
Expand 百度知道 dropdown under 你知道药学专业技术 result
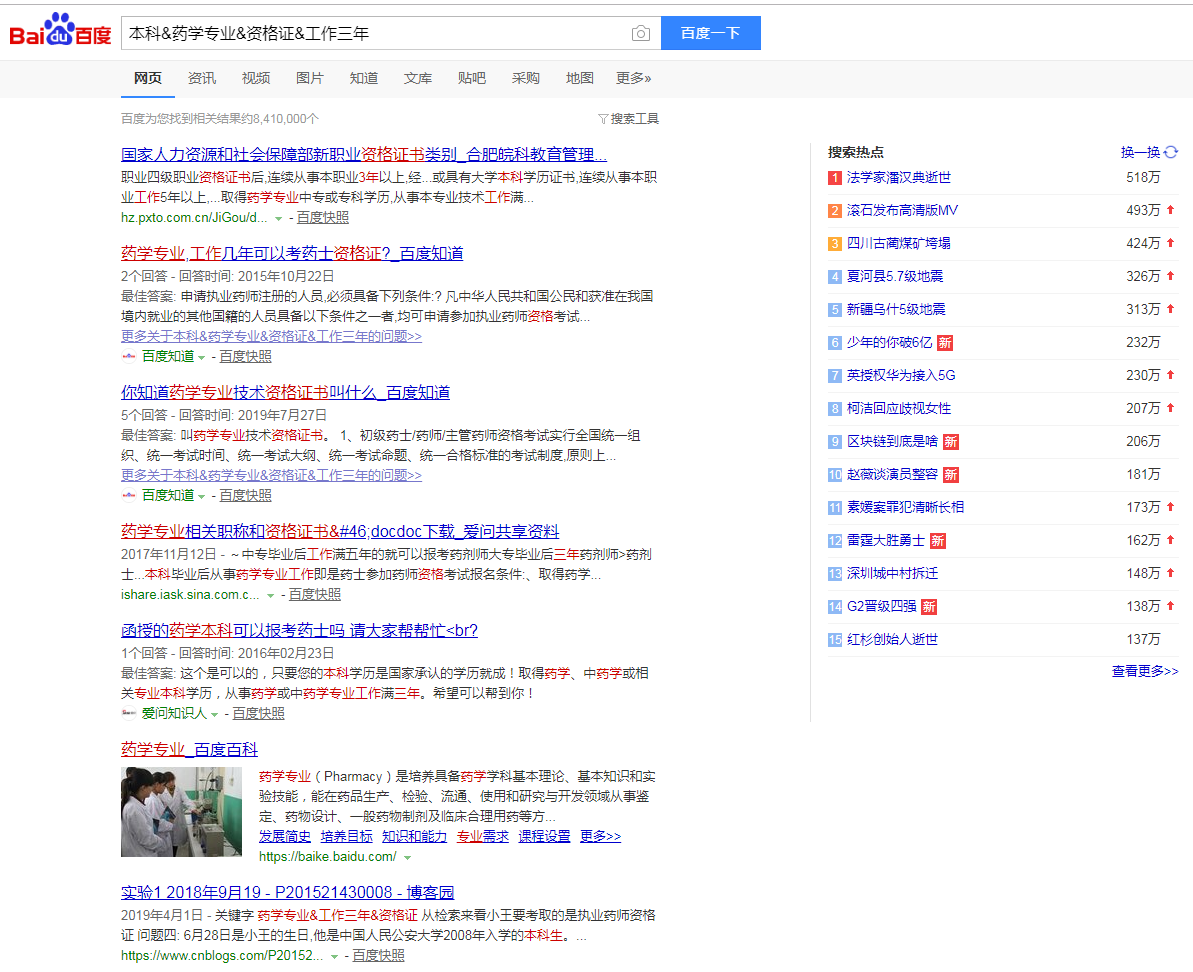[x=202, y=497]
